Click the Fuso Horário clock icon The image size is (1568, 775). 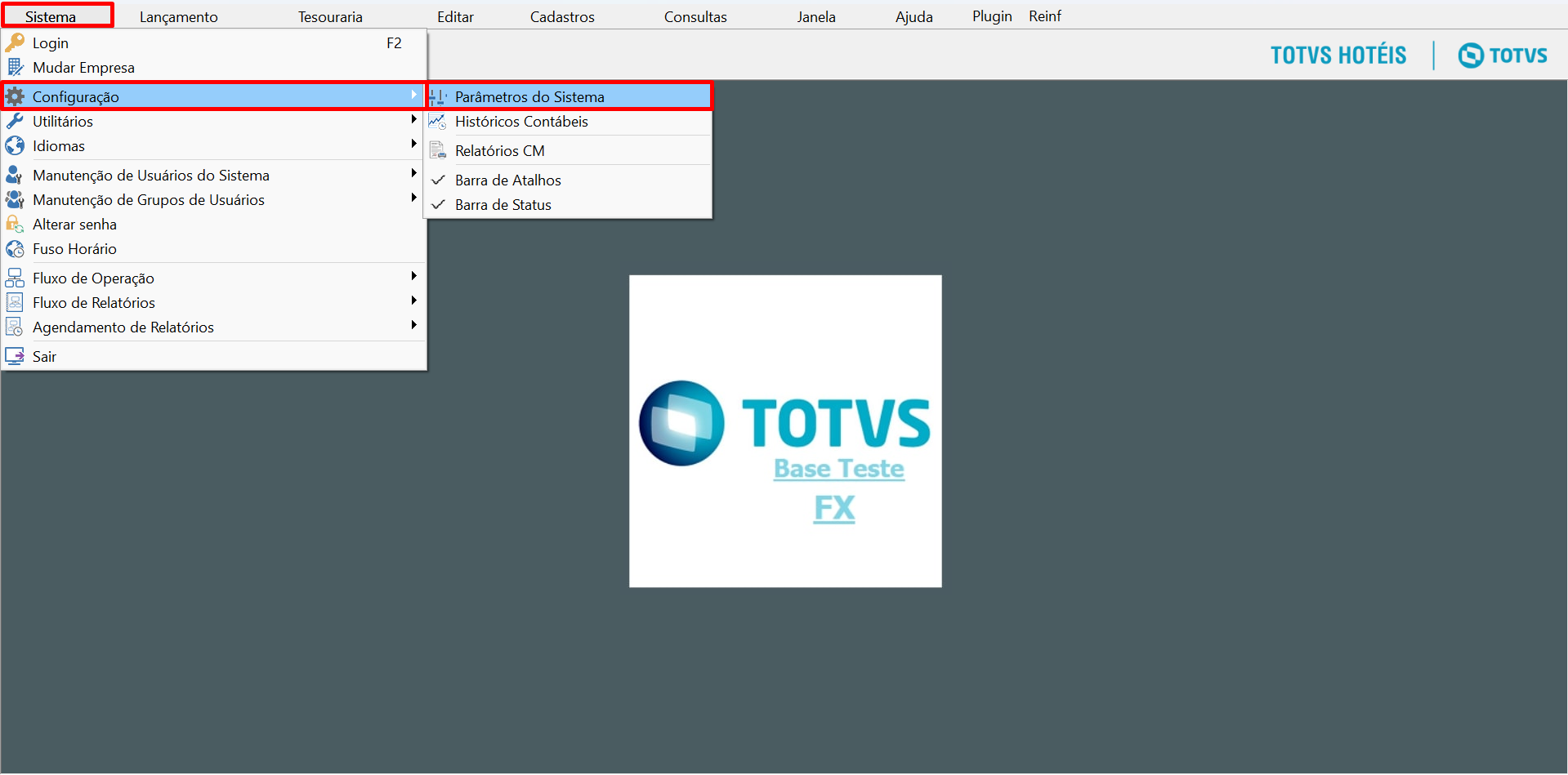[x=16, y=249]
